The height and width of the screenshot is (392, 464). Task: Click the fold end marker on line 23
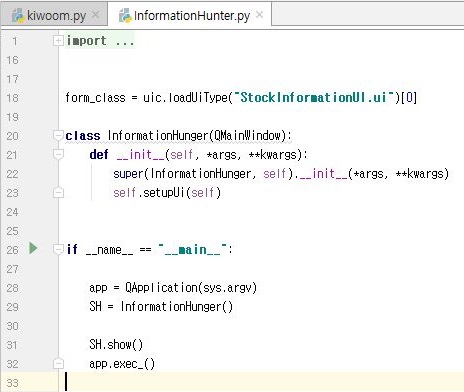[58, 193]
